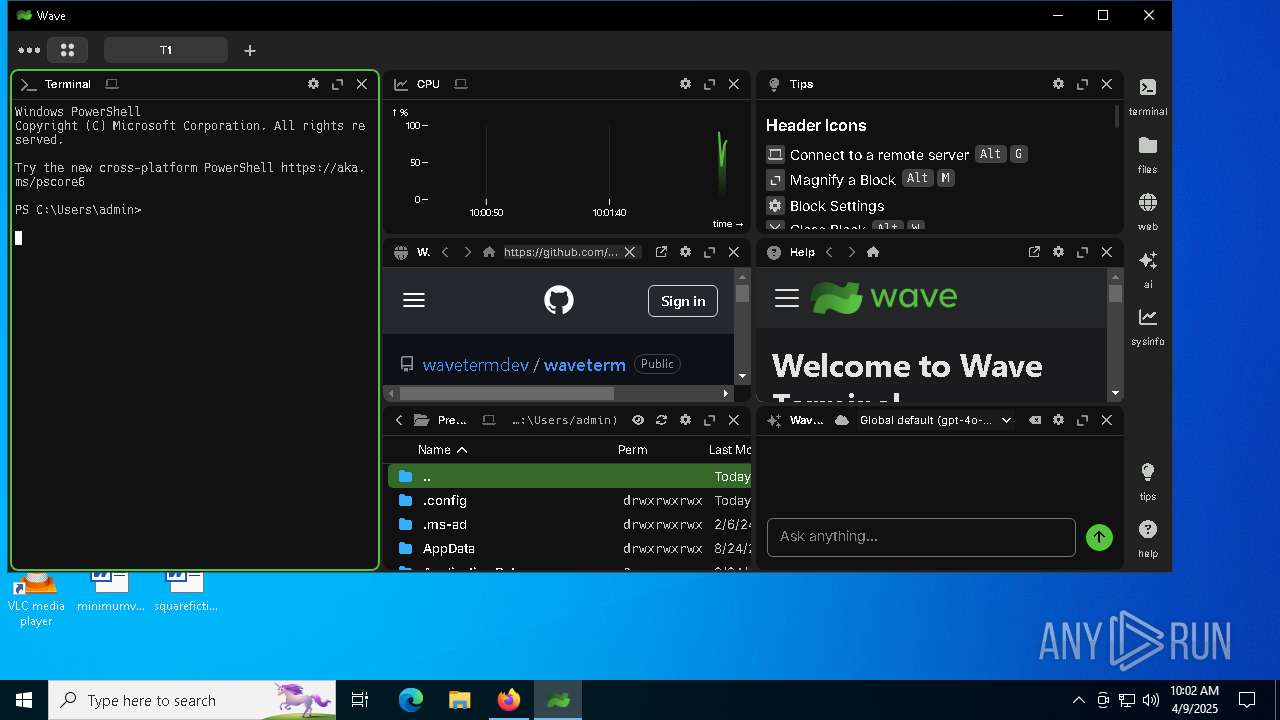The height and width of the screenshot is (720, 1280).
Task: Open Microsoft Edge from taskbar
Action: [411, 700]
